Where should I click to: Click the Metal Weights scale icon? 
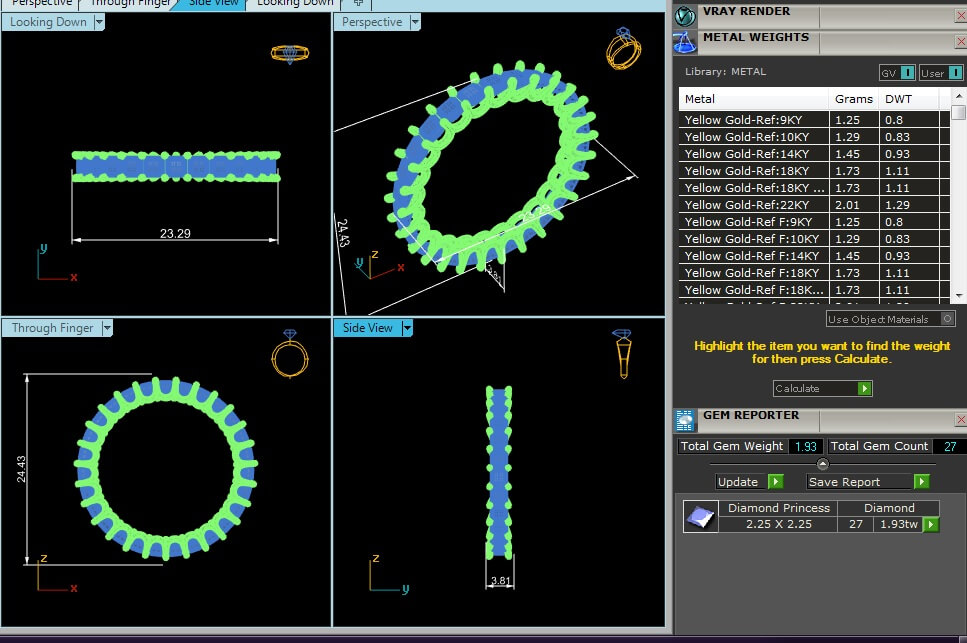(x=685, y=41)
